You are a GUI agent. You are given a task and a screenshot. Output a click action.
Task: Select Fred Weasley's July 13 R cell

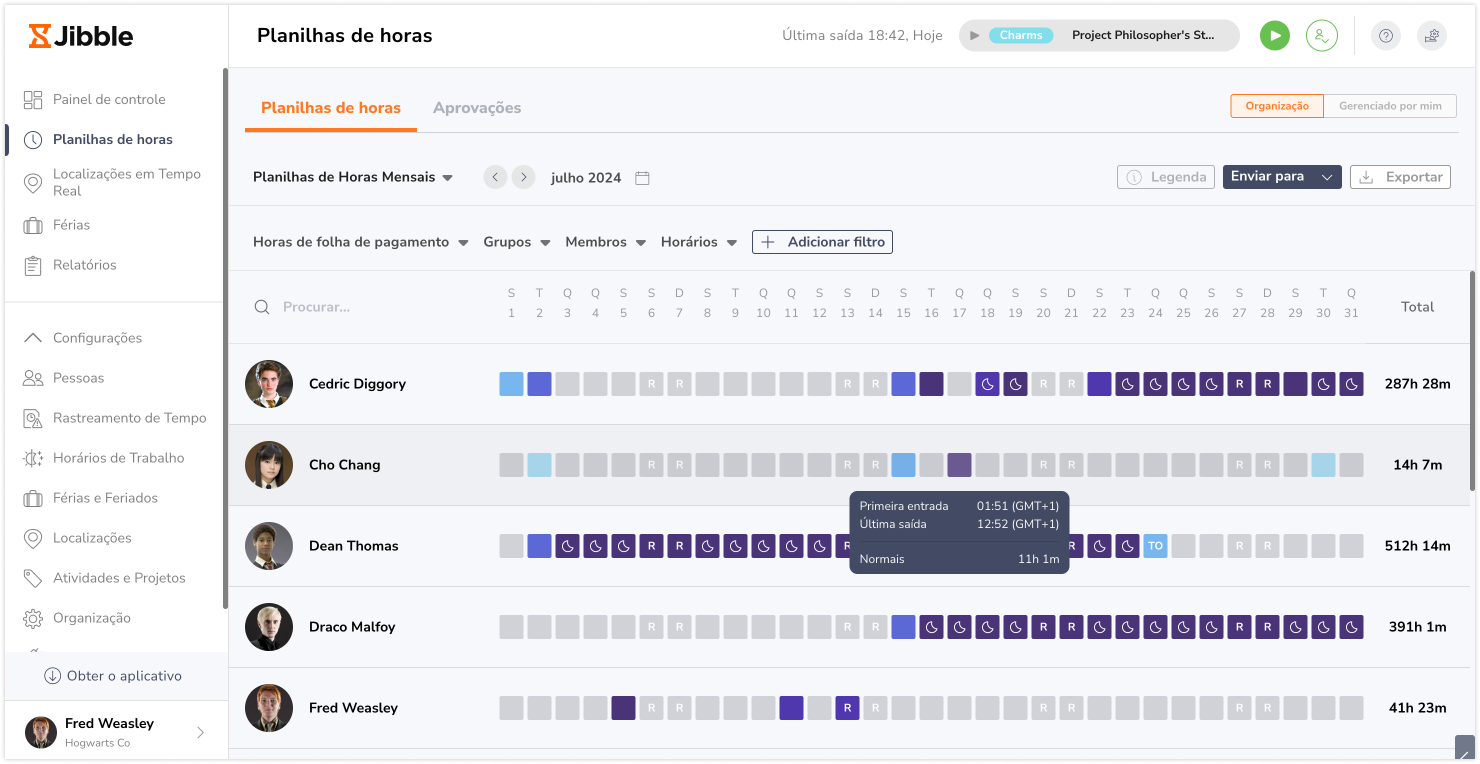[x=847, y=708]
